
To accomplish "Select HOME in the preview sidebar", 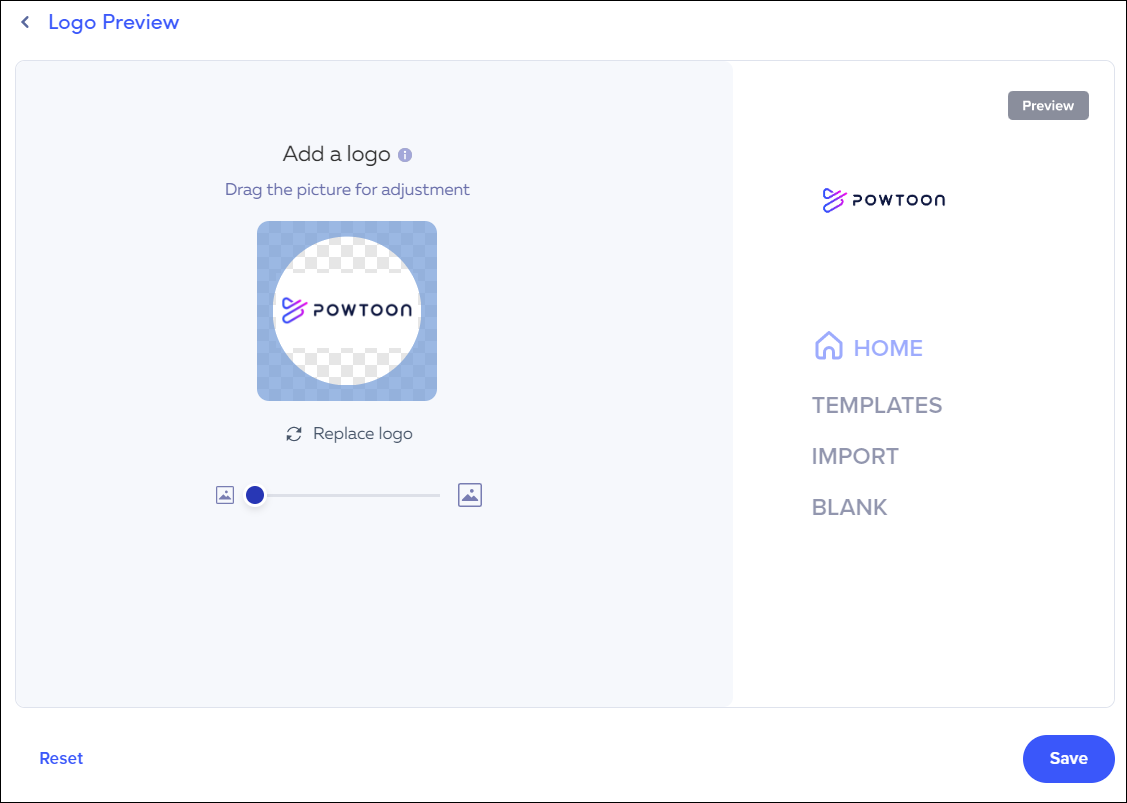I will [x=889, y=347].
